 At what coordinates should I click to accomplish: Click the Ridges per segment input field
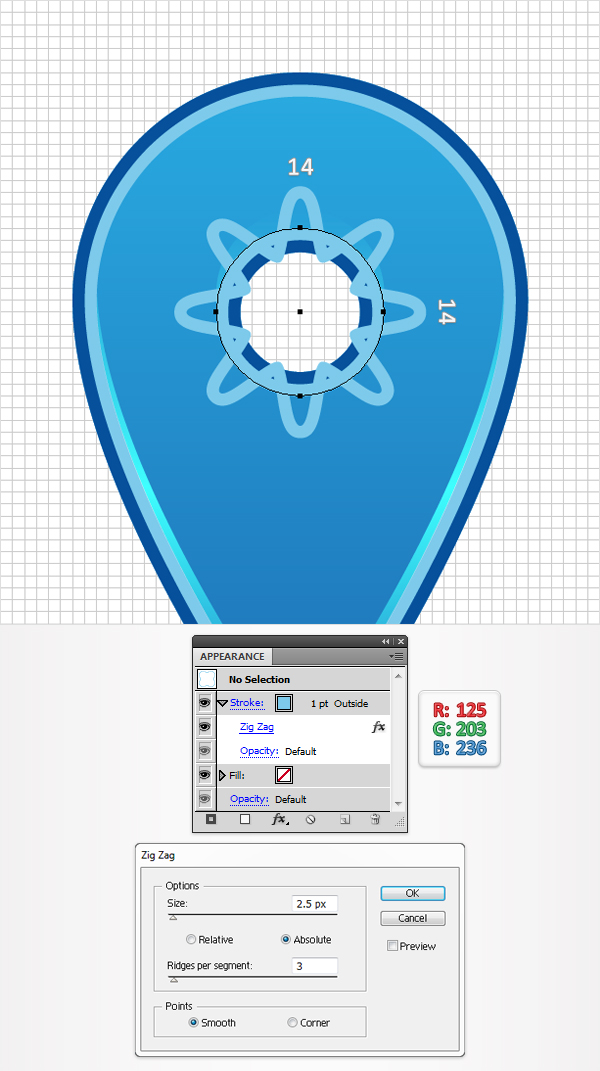[314, 966]
